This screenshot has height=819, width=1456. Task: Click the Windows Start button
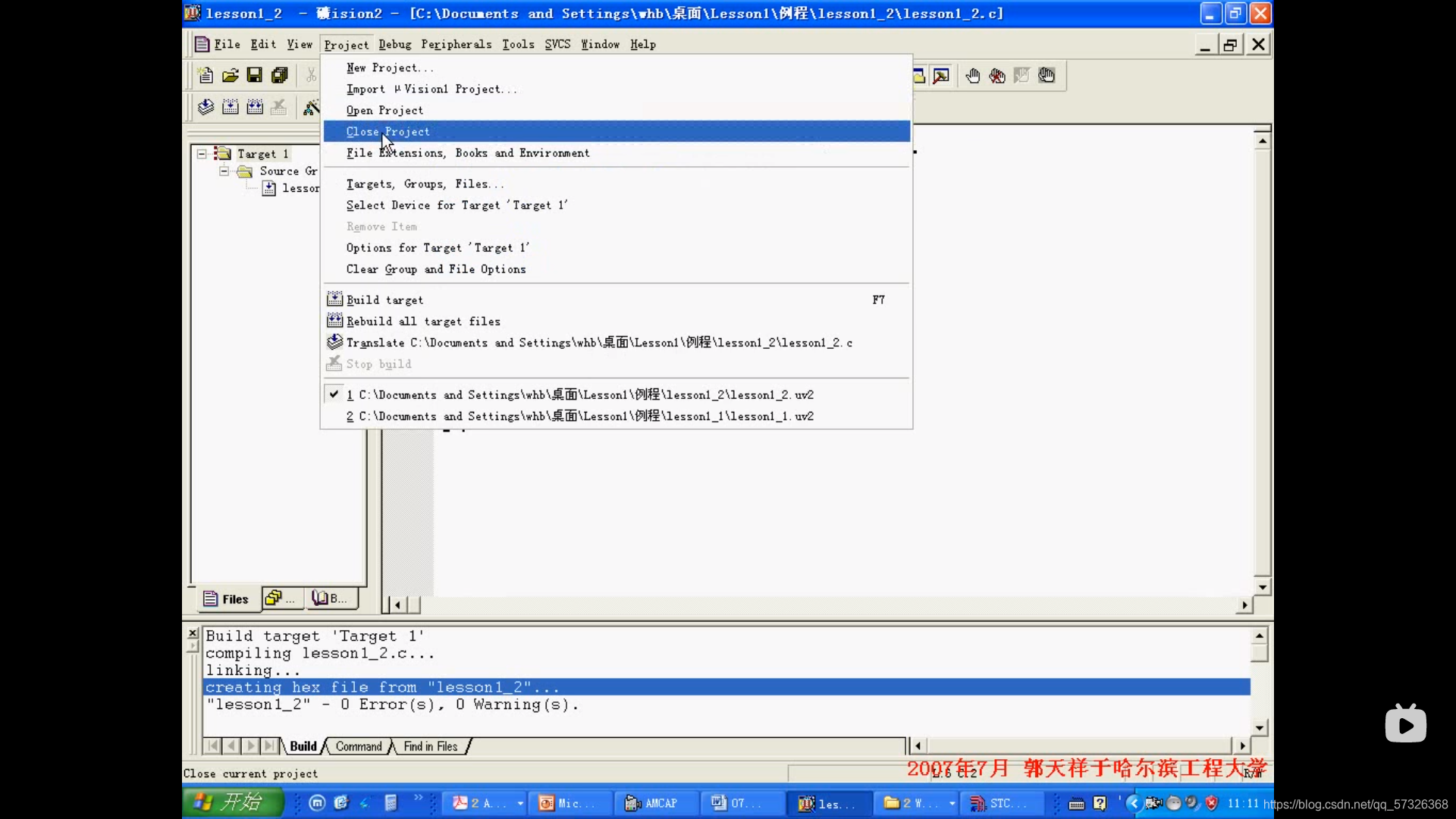pos(231,802)
